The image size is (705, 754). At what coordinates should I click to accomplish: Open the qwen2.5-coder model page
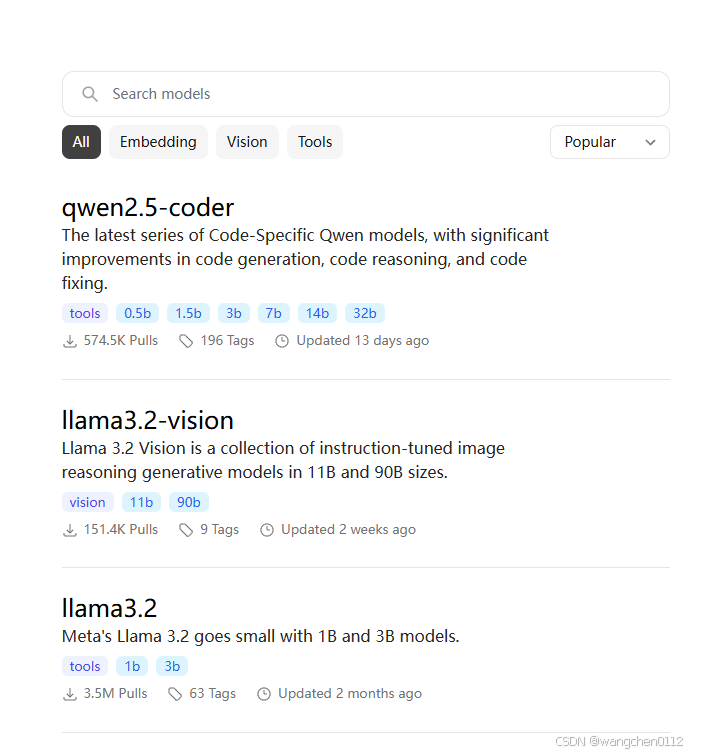tap(148, 208)
